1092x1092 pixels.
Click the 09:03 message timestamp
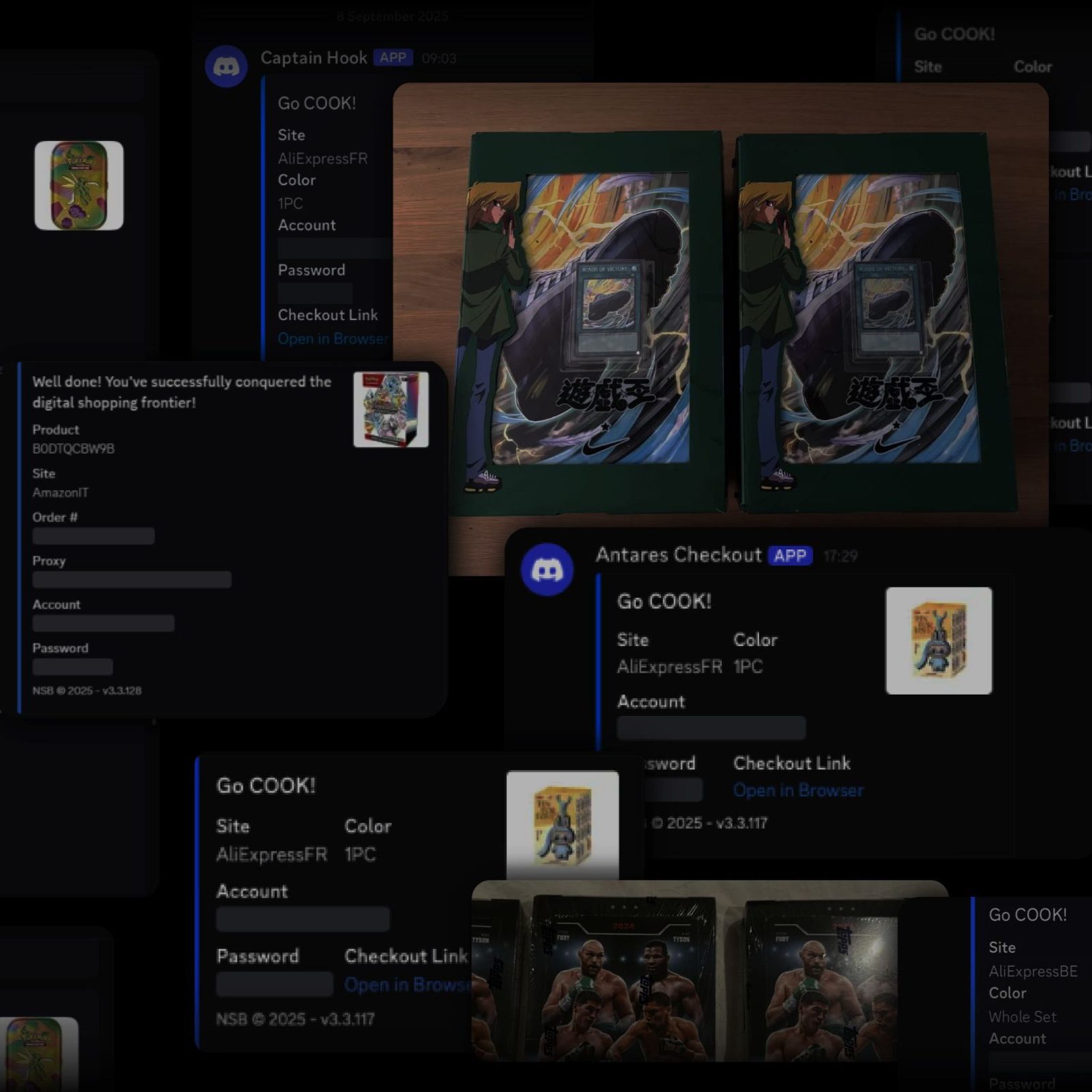[x=439, y=58]
